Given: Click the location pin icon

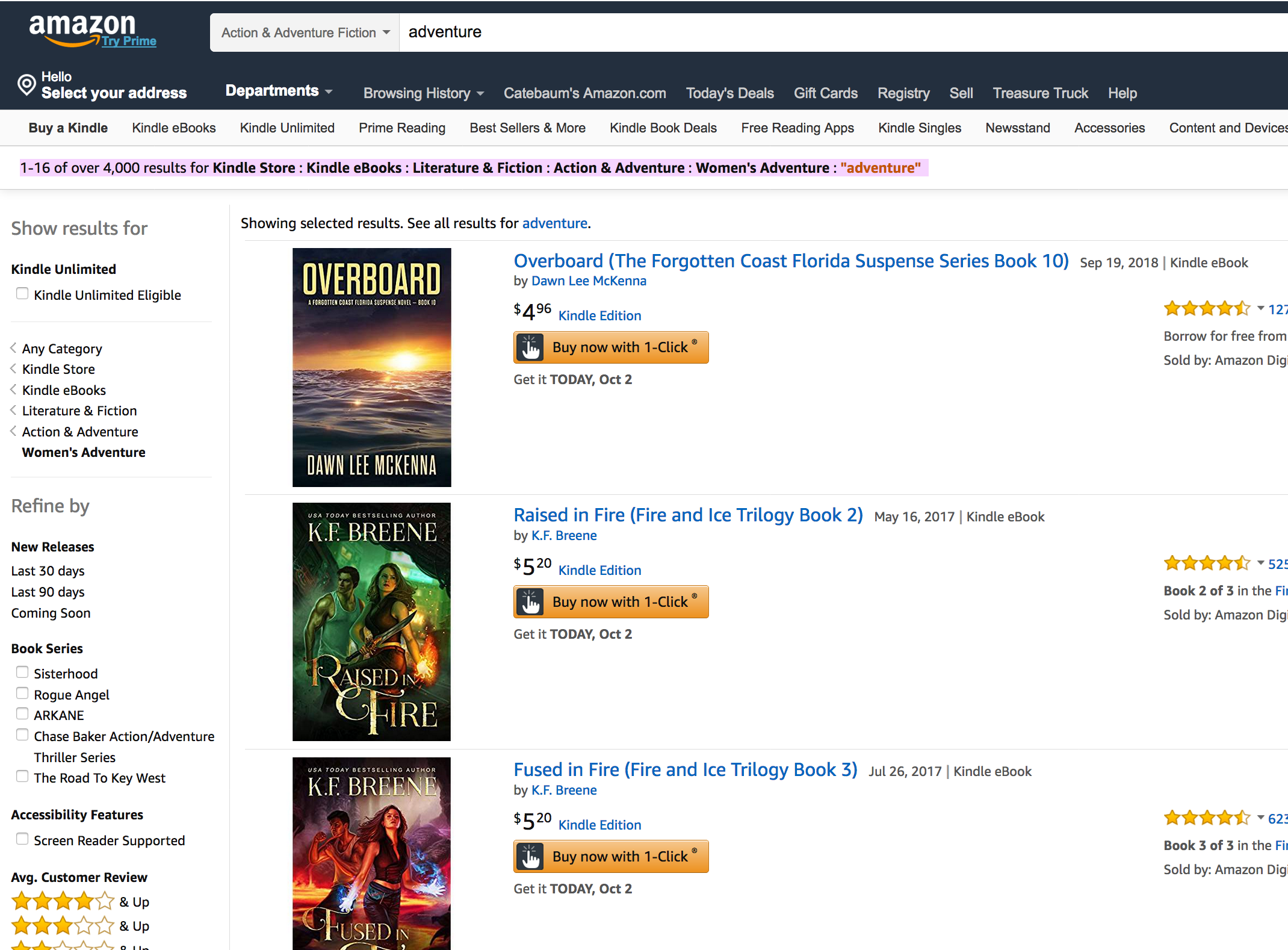Looking at the screenshot, I should tap(26, 85).
